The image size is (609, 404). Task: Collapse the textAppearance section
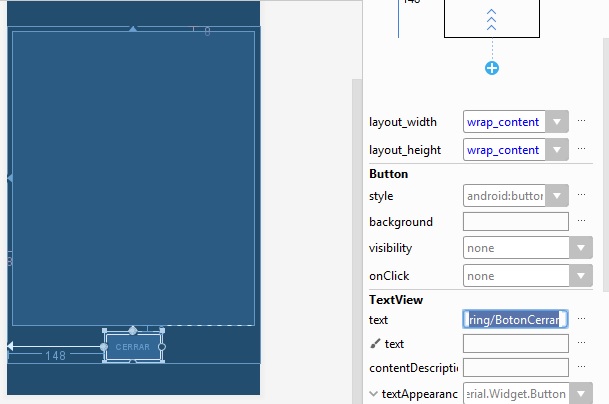[375, 394]
